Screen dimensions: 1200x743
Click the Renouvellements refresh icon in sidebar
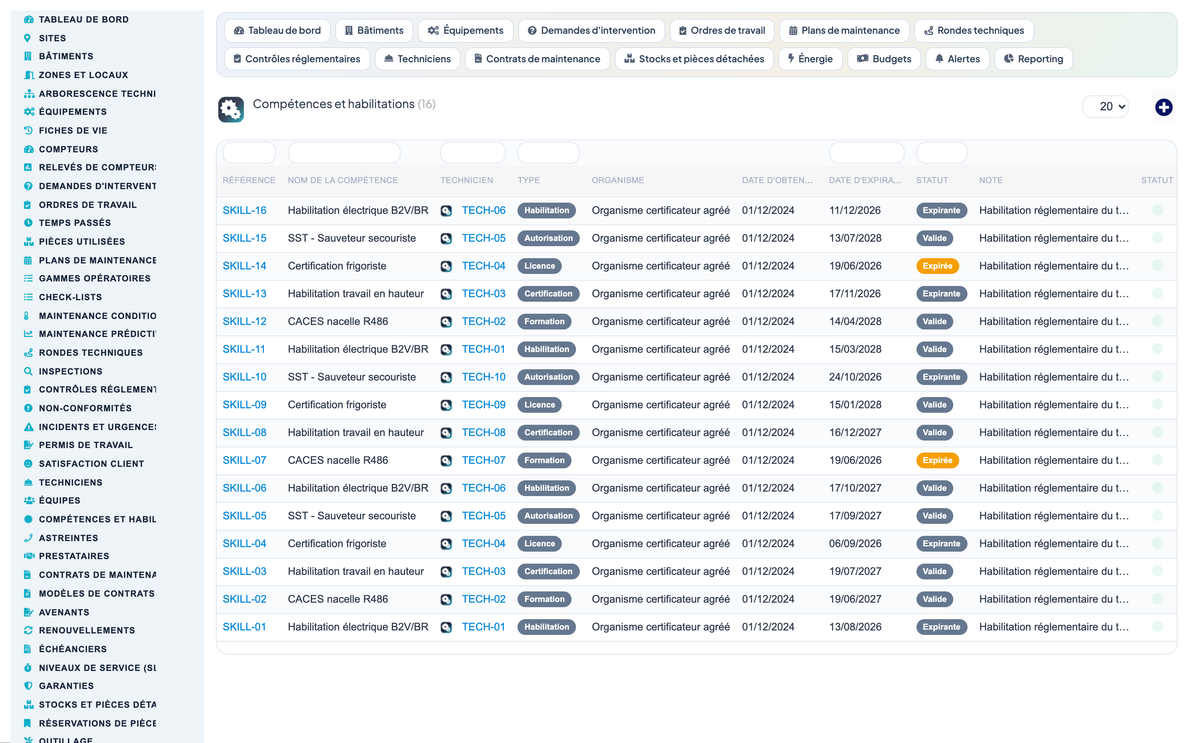pos(28,630)
